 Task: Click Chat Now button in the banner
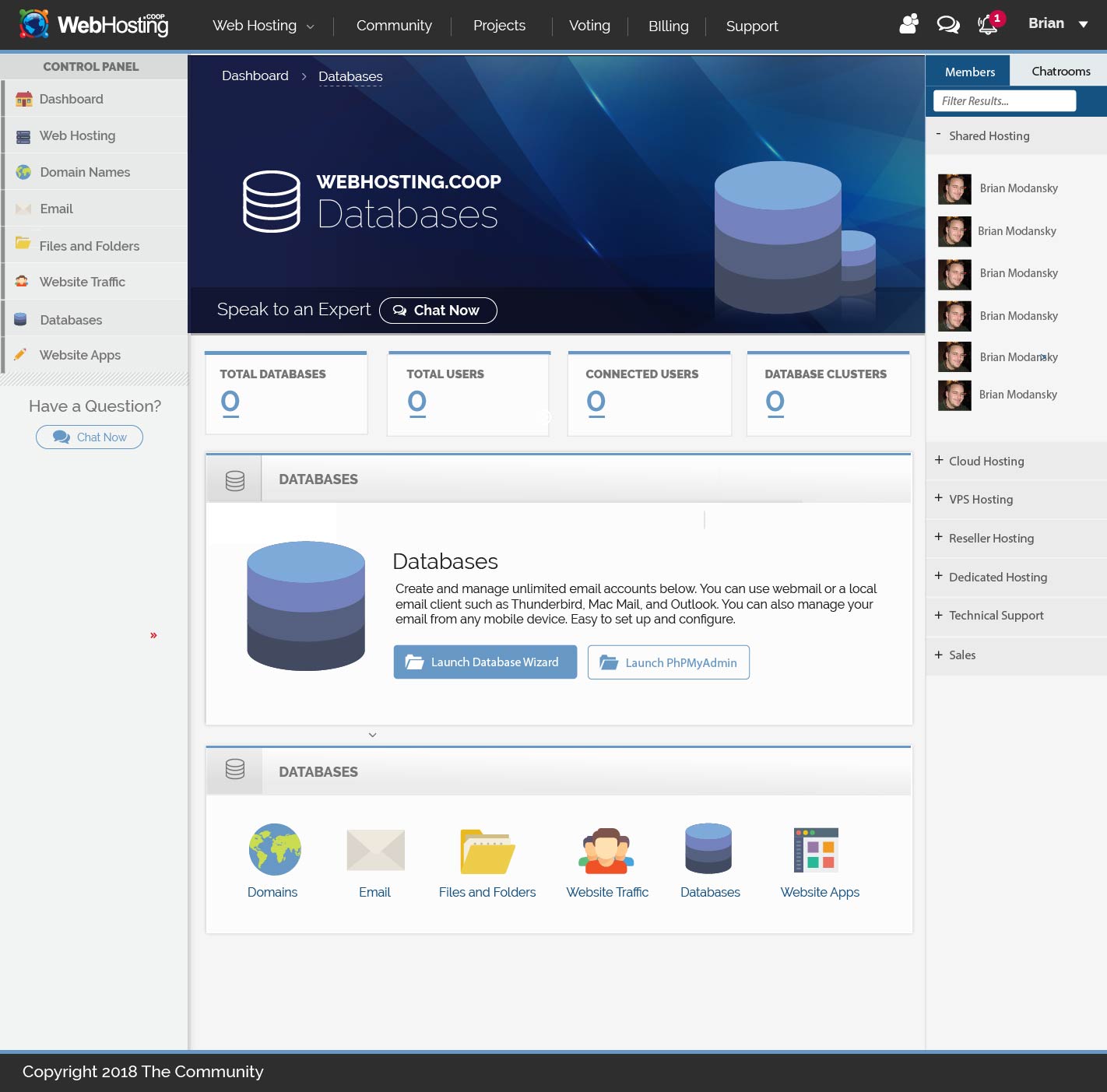[x=438, y=310]
